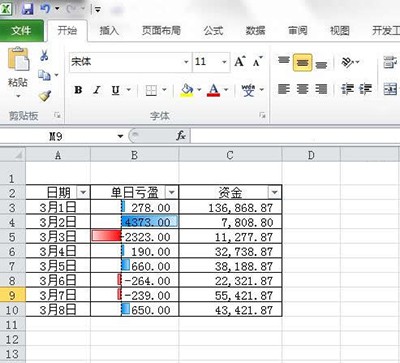The height and width of the screenshot is (363, 400).
Task: Click the Increase Font Size icon
Action: point(240,62)
